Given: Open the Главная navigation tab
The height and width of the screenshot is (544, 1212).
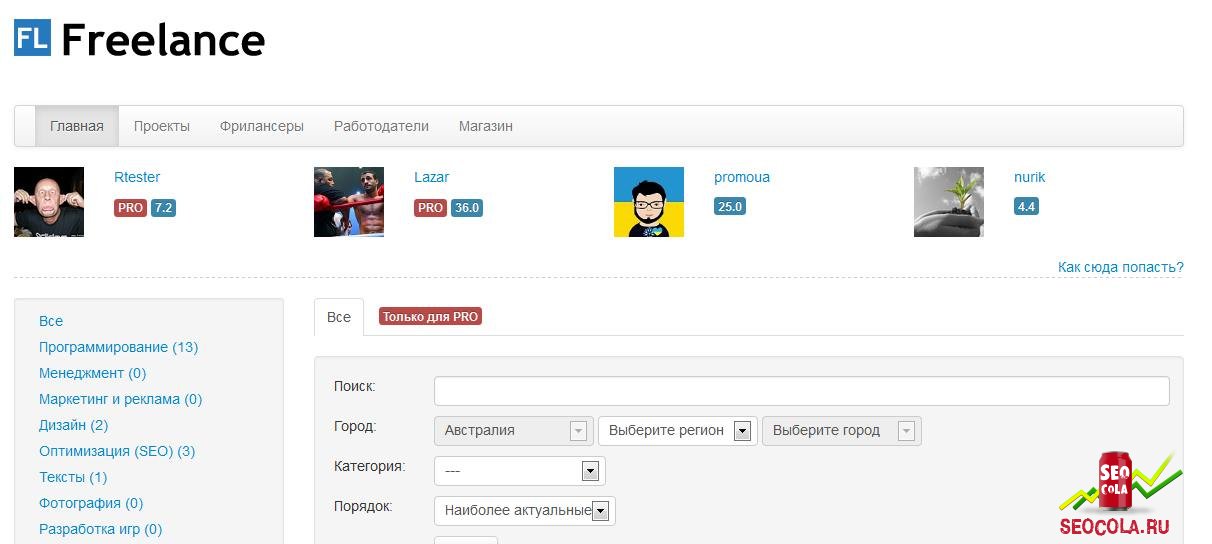Looking at the screenshot, I should coord(77,126).
